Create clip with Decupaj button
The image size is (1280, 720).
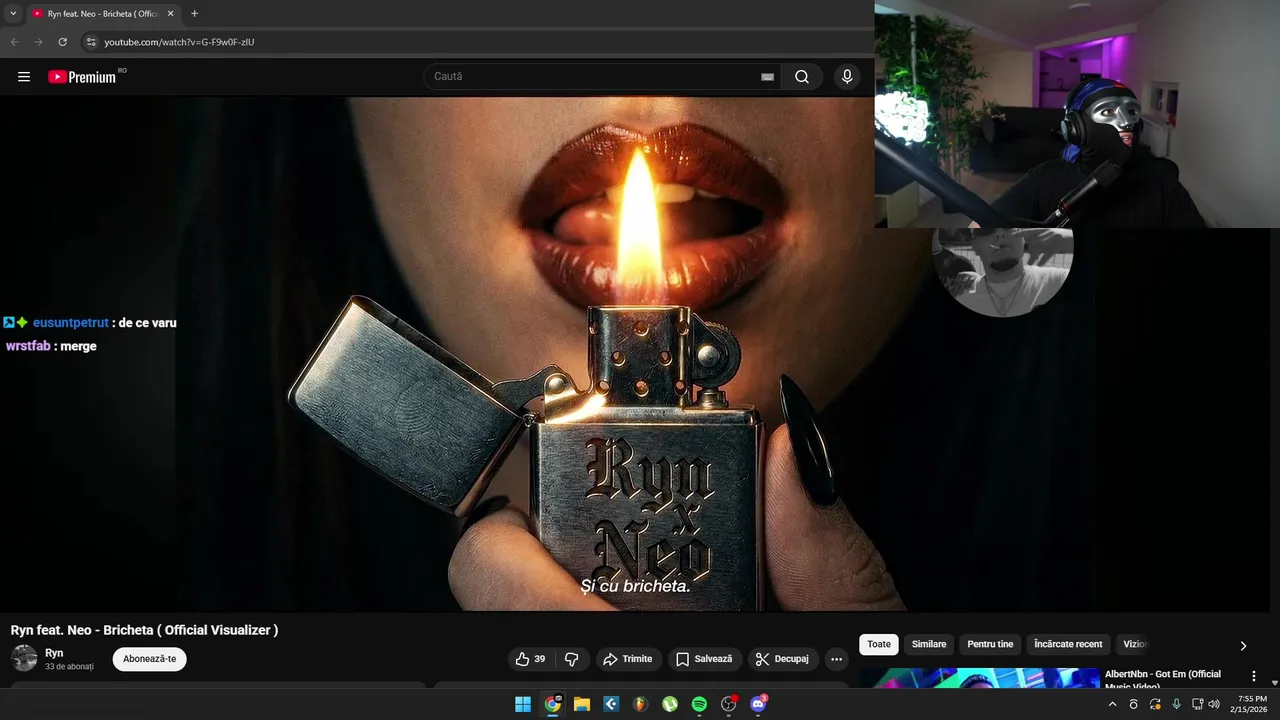click(783, 659)
